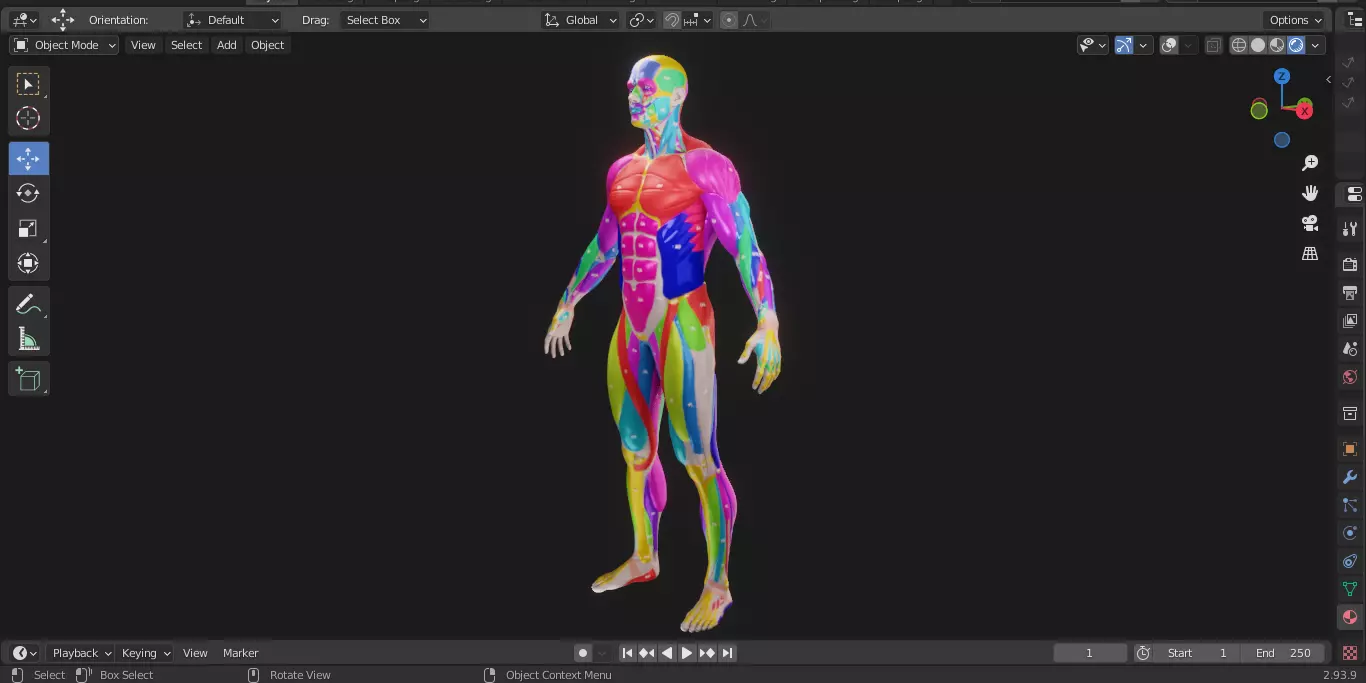This screenshot has height=683, width=1366.
Task: Click the pan view hand icon
Action: [1310, 193]
